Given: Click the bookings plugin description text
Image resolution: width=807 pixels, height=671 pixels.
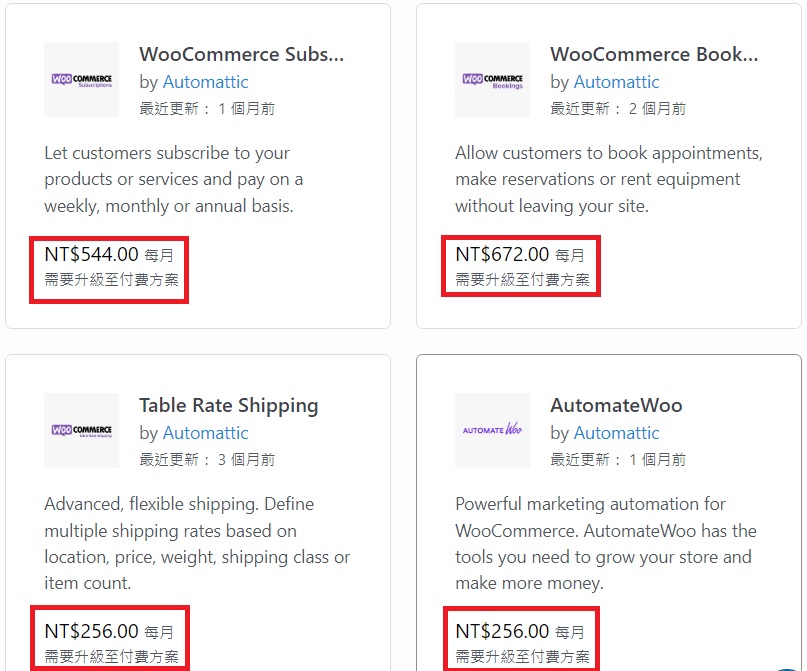Looking at the screenshot, I should [x=609, y=180].
